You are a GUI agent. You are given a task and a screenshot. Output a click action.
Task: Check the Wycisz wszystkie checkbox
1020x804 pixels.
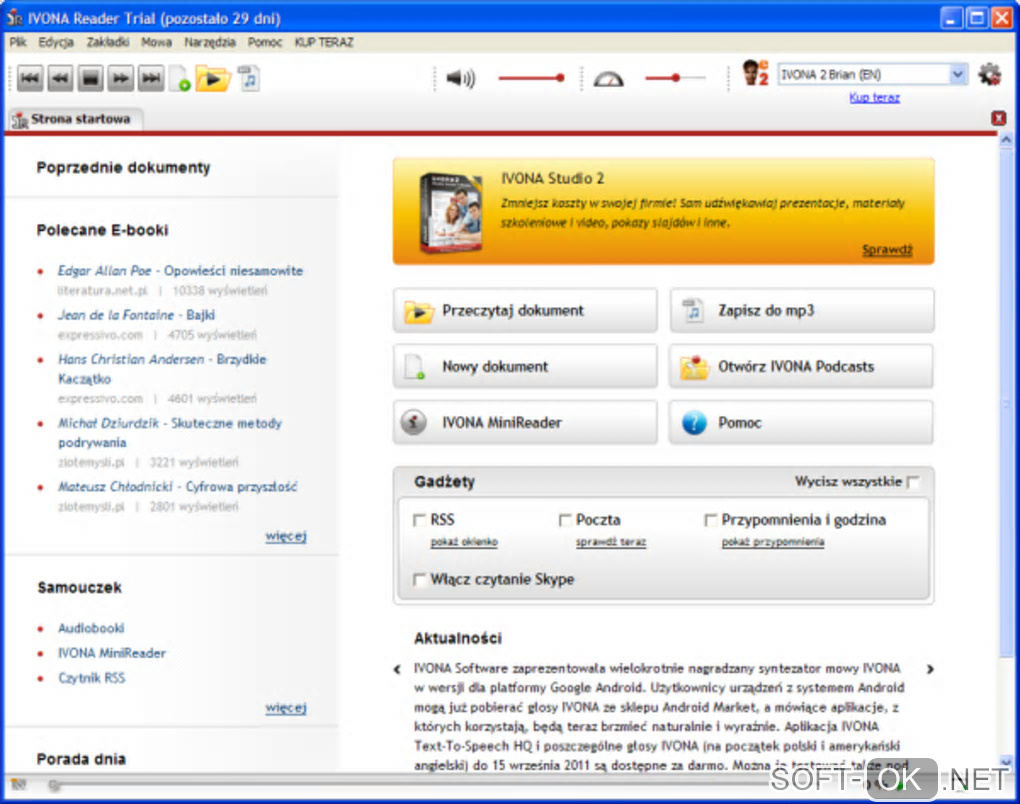(x=913, y=482)
